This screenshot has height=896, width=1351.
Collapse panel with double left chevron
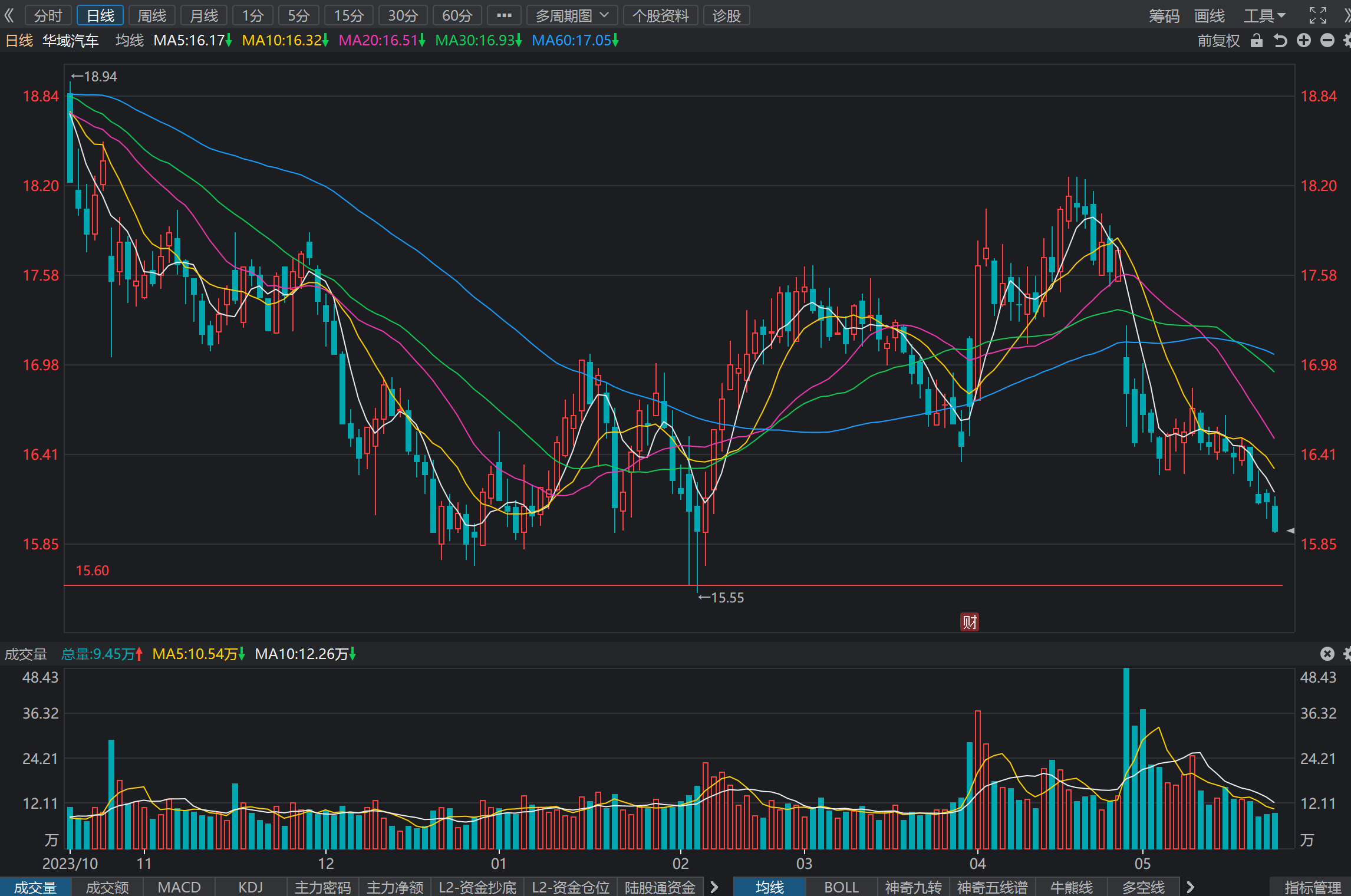[9, 15]
